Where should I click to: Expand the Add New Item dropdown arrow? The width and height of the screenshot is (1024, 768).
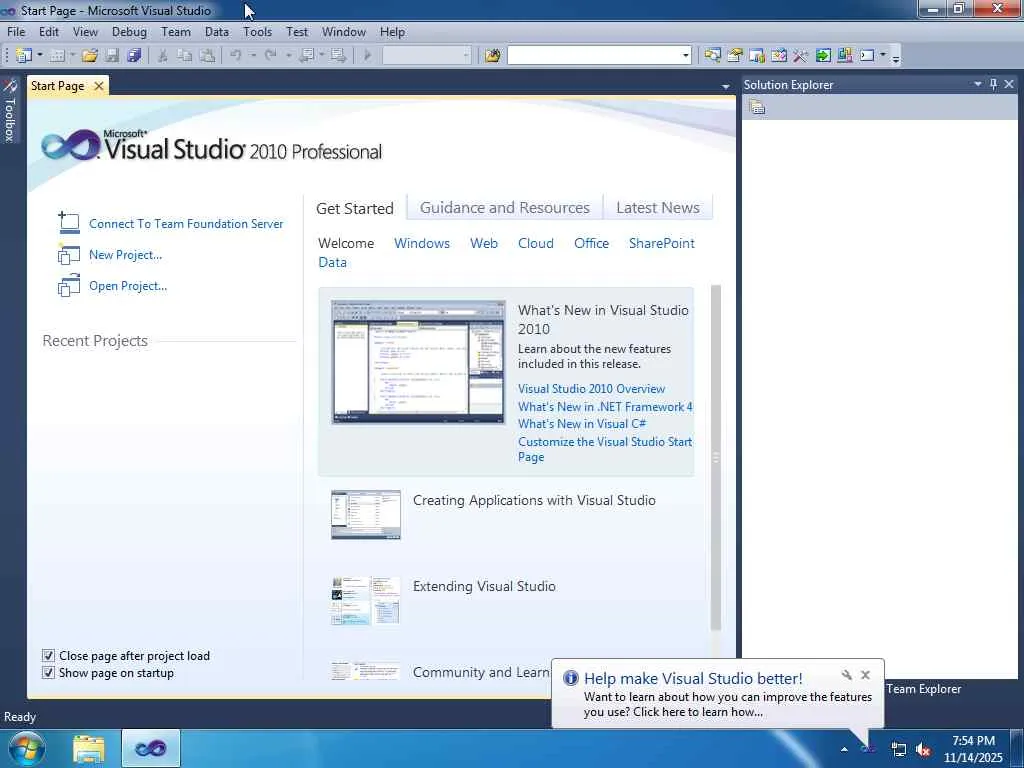click(x=72, y=56)
